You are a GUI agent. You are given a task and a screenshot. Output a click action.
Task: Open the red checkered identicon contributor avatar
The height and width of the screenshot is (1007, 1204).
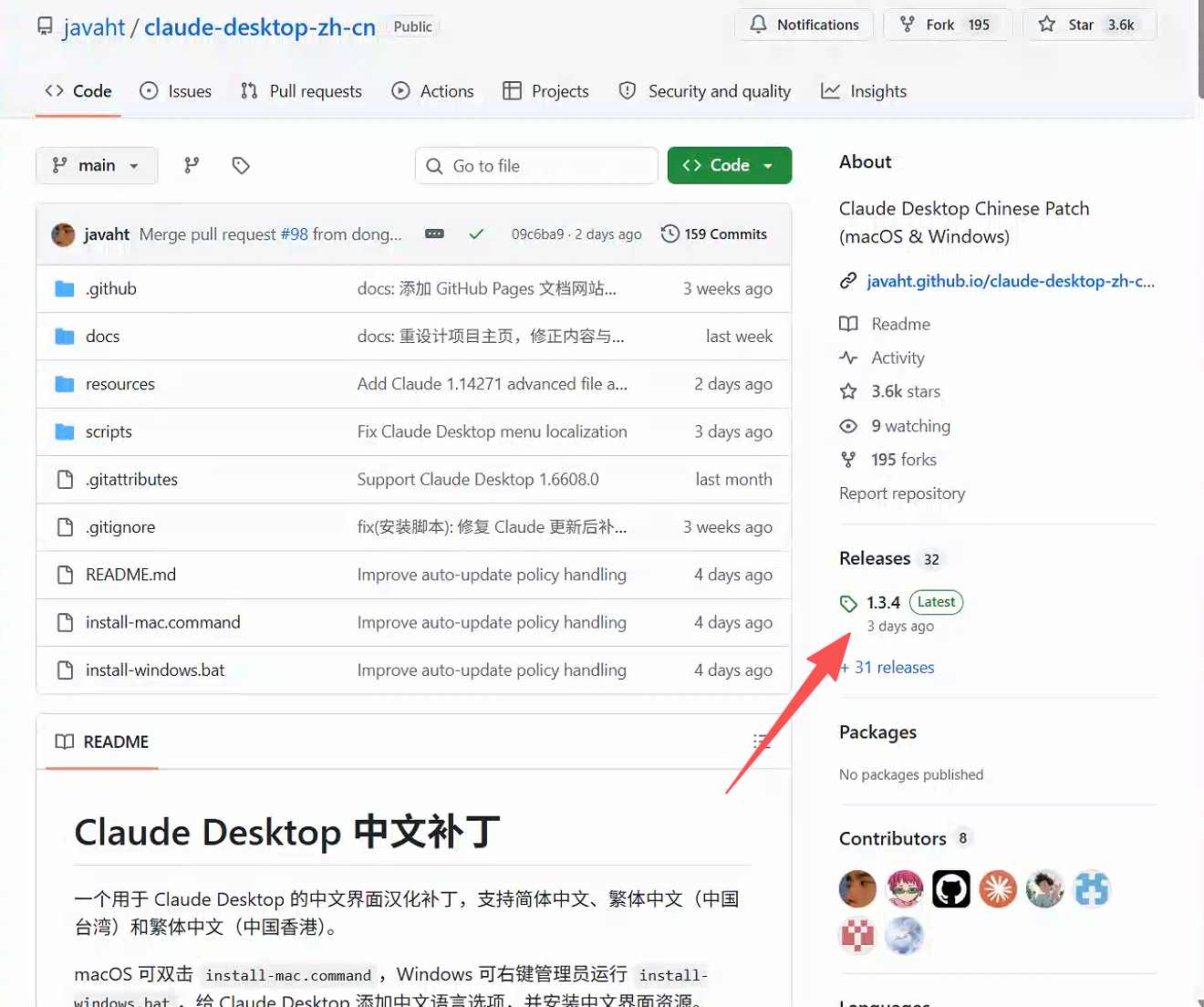click(858, 936)
